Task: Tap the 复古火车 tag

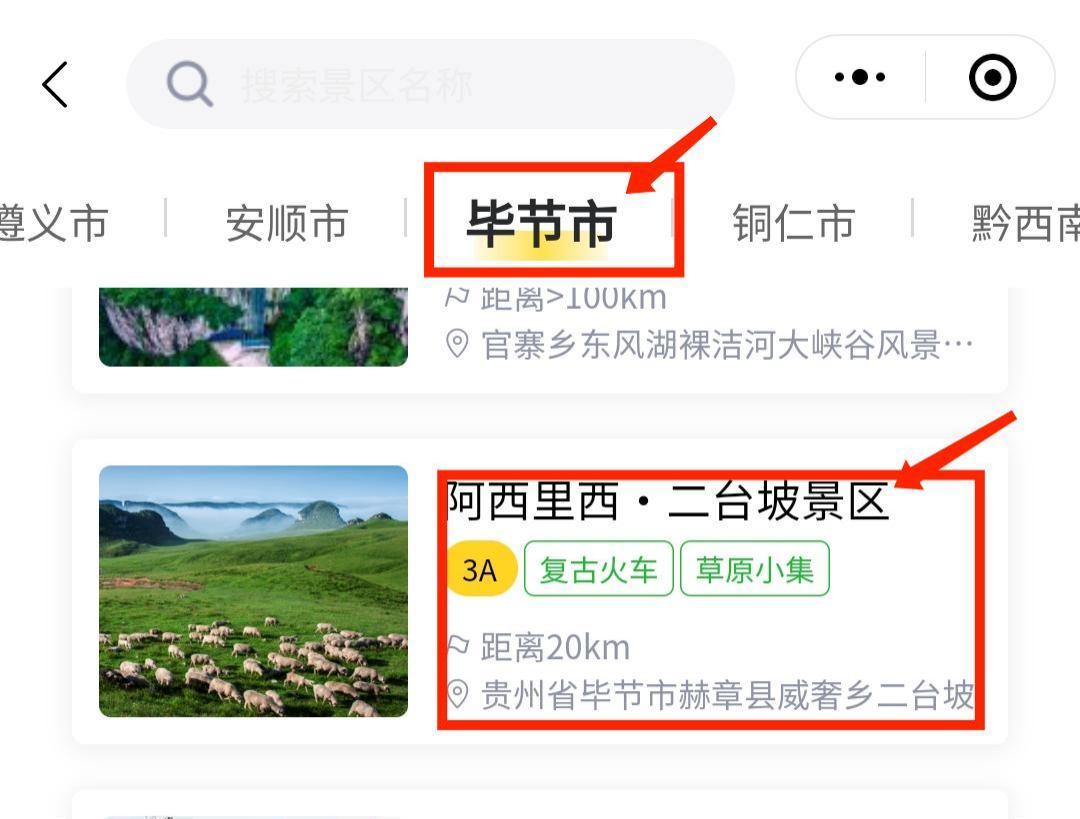Action: point(599,569)
